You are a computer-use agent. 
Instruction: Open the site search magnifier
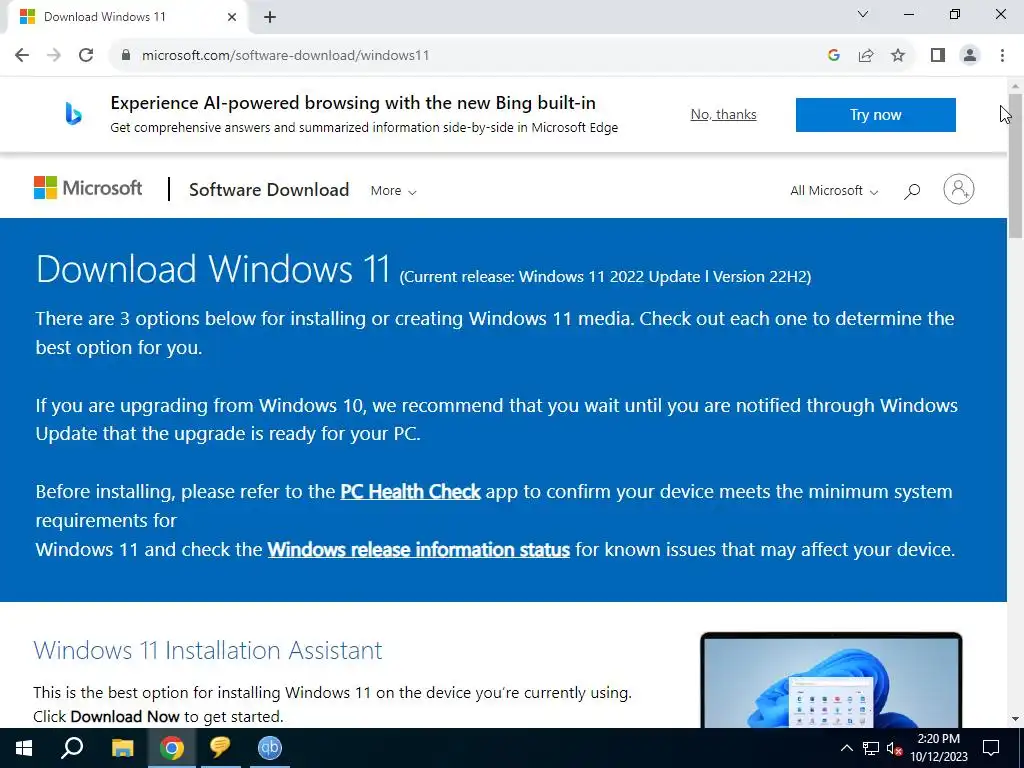click(912, 191)
